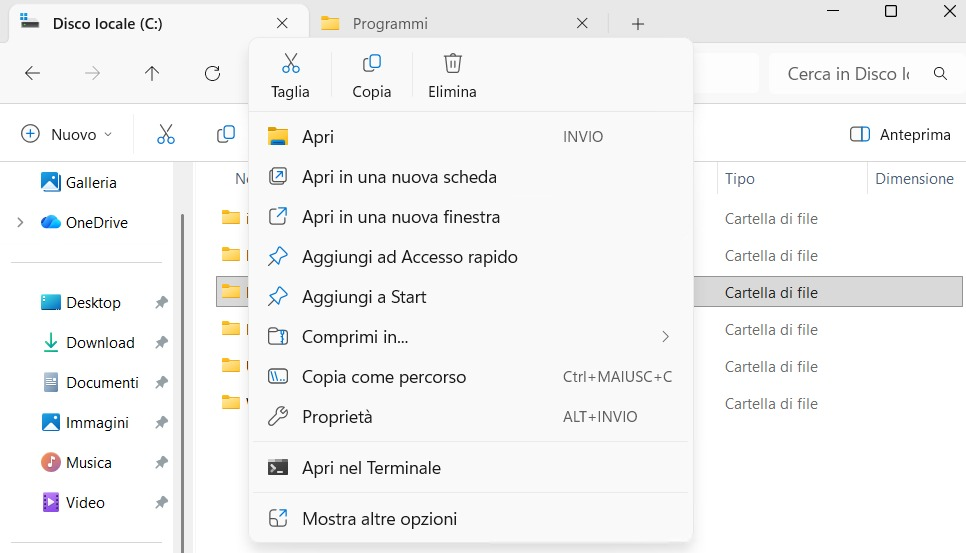Screen dimensions: 966x553
Task: Open the add new tab plus button
Action: [638, 24]
